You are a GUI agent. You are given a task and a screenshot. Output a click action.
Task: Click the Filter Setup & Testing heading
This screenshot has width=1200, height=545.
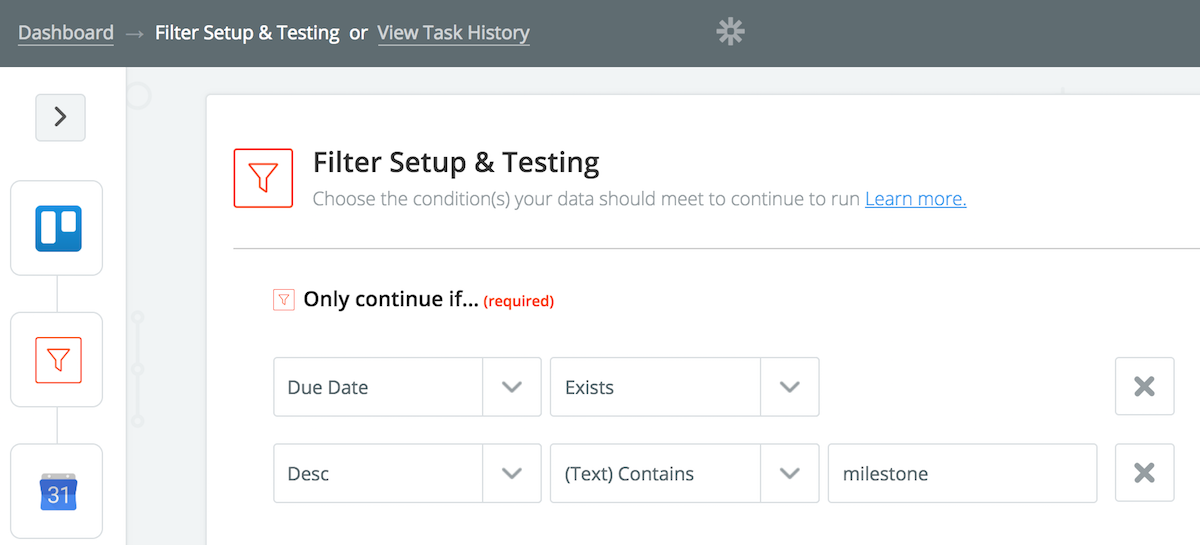(x=456, y=162)
